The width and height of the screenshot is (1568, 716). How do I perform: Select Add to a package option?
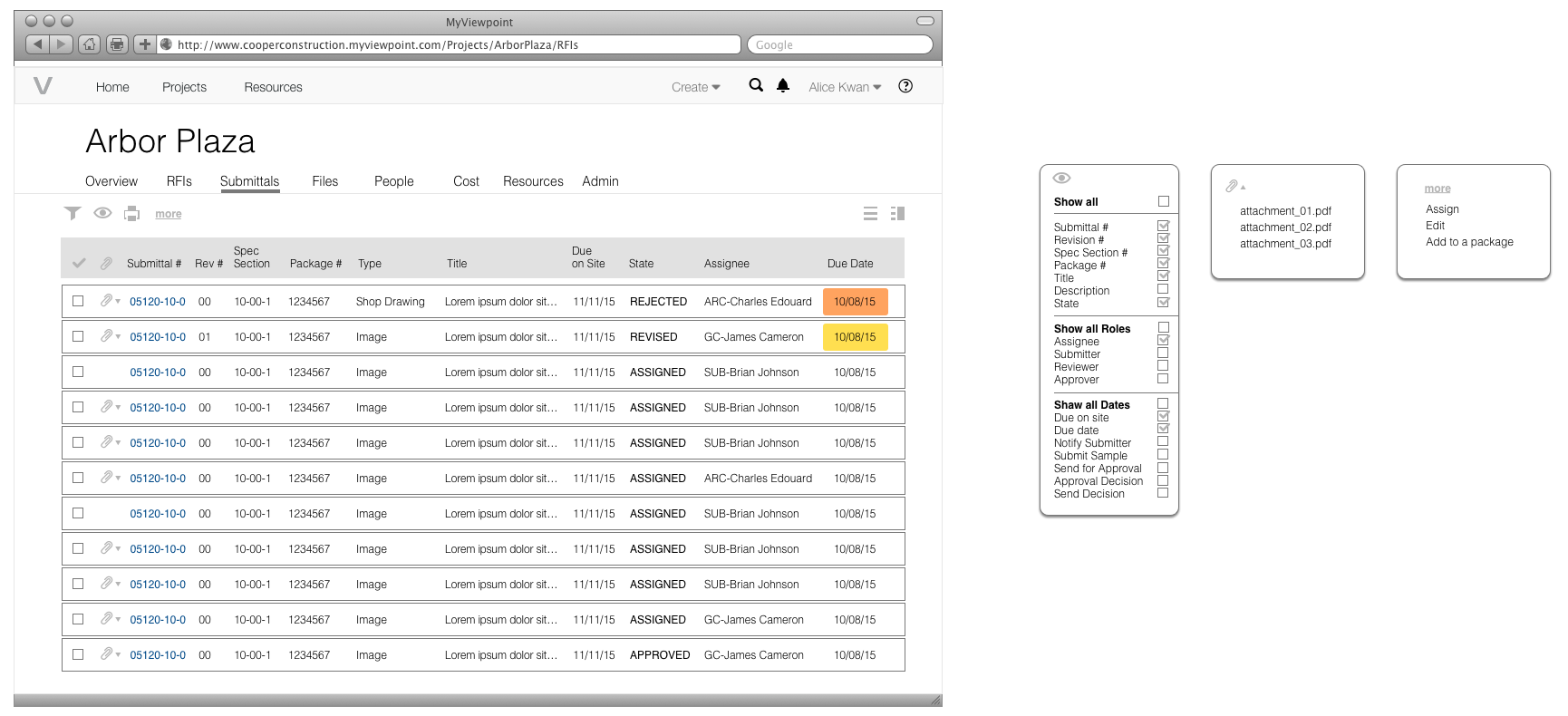point(1469,242)
